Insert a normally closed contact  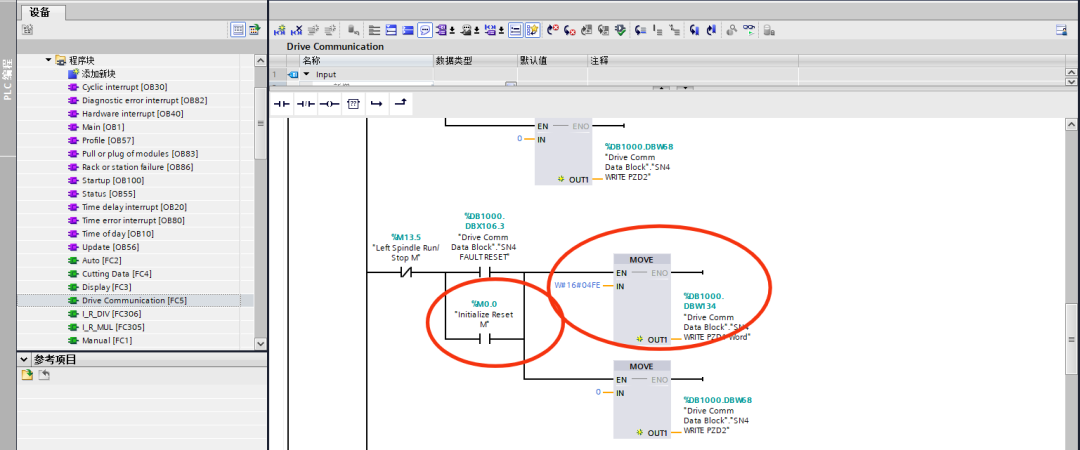click(306, 103)
